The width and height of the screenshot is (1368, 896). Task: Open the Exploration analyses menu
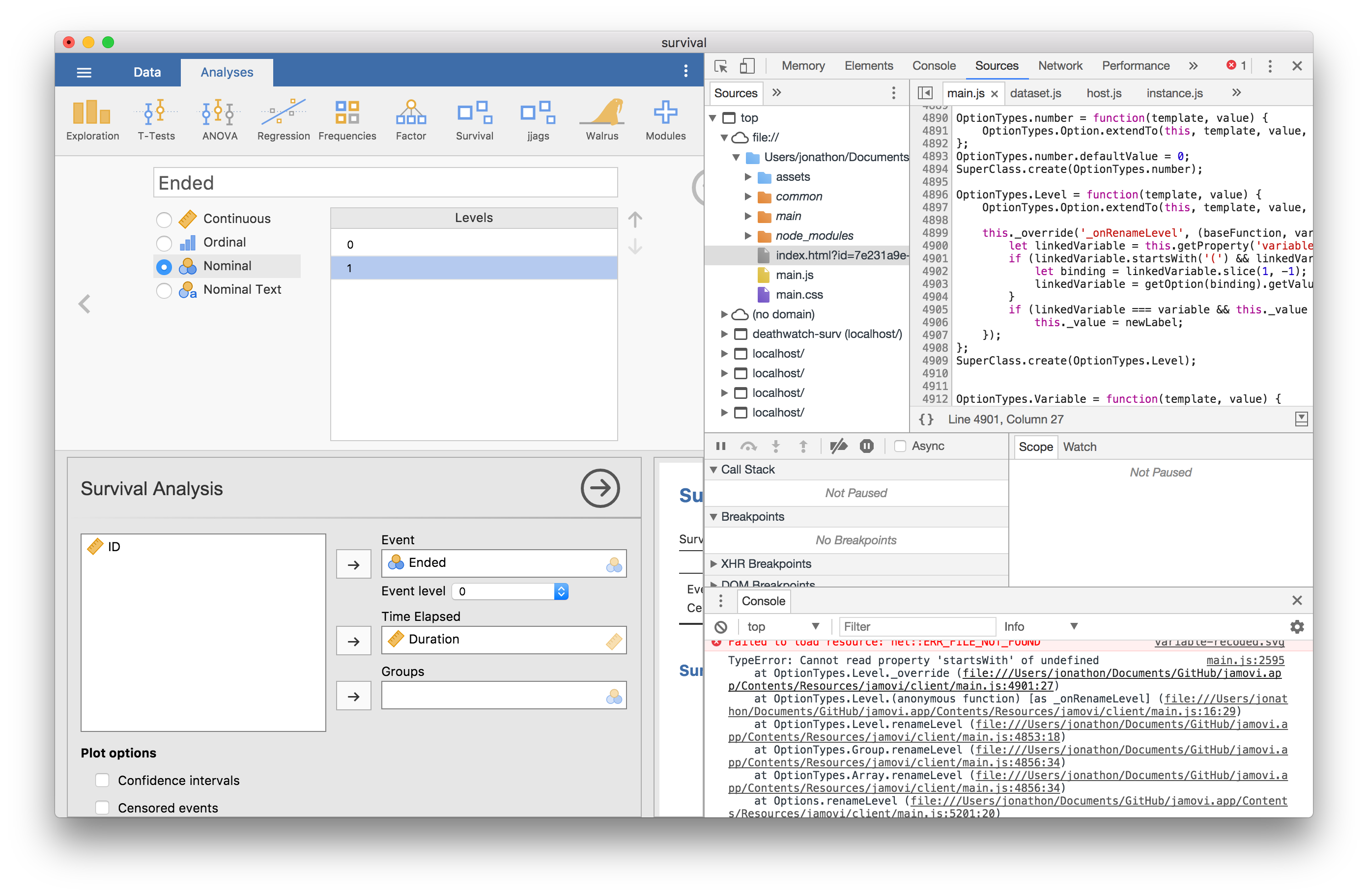(x=92, y=120)
